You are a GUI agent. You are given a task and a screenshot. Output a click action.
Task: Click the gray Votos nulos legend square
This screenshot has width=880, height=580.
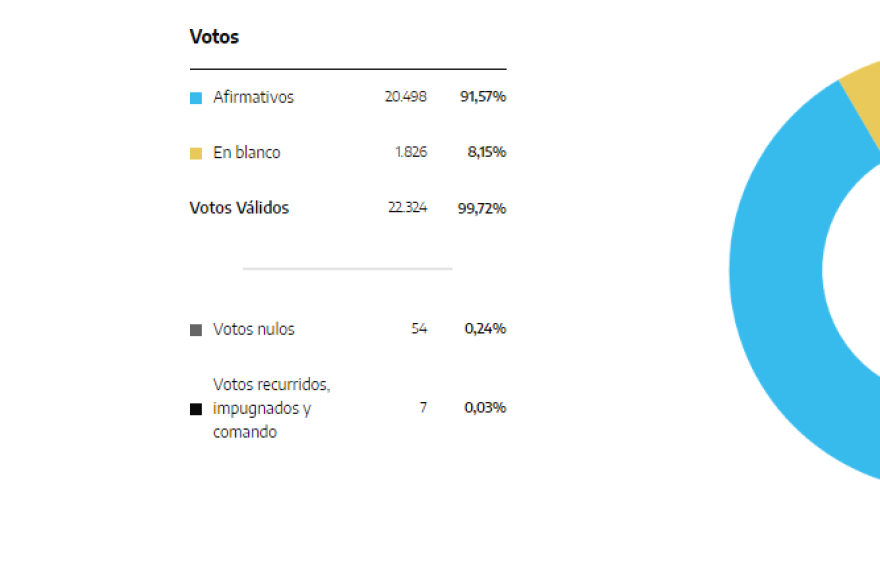click(196, 330)
